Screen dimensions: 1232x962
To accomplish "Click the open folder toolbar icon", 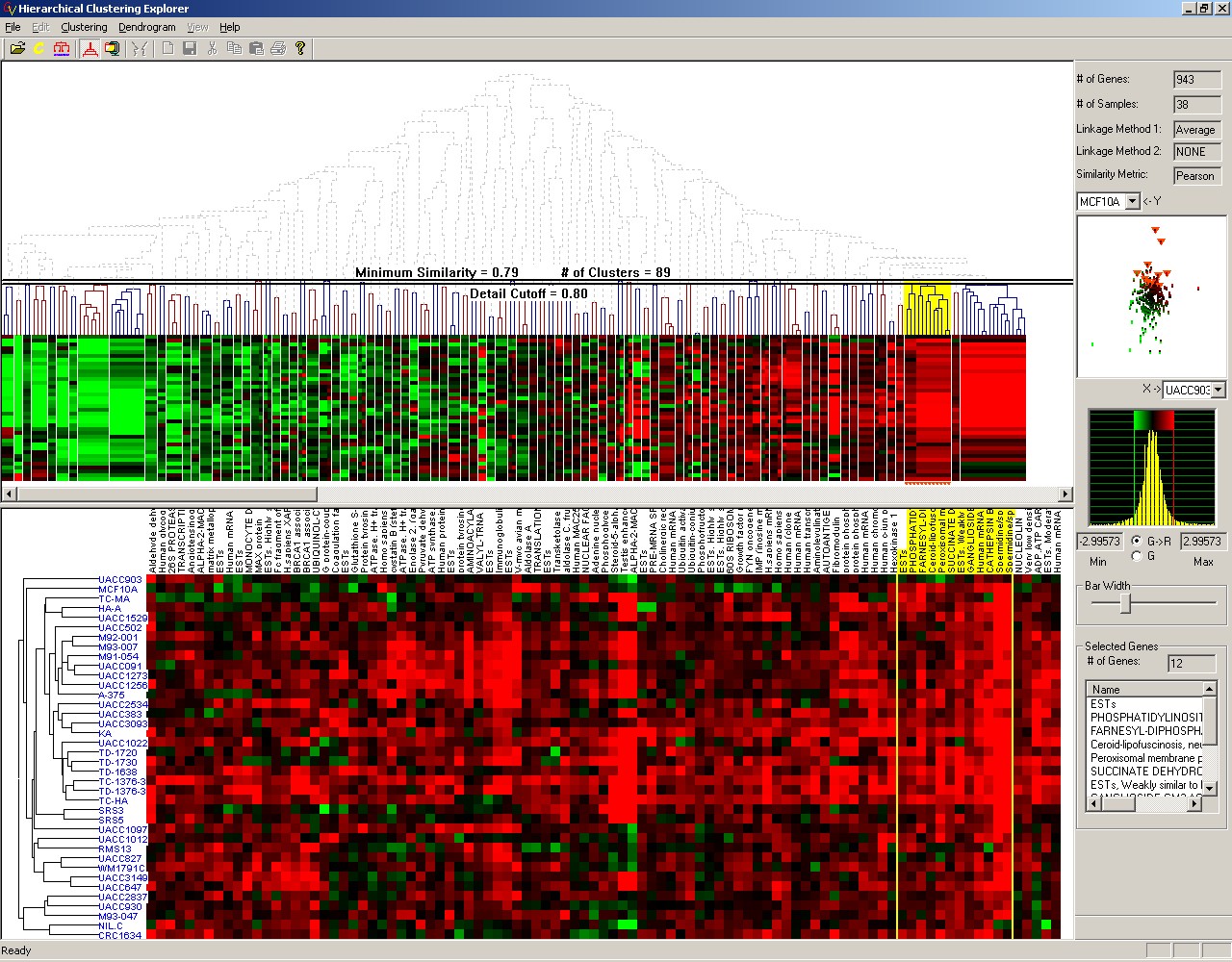I will (x=17, y=48).
